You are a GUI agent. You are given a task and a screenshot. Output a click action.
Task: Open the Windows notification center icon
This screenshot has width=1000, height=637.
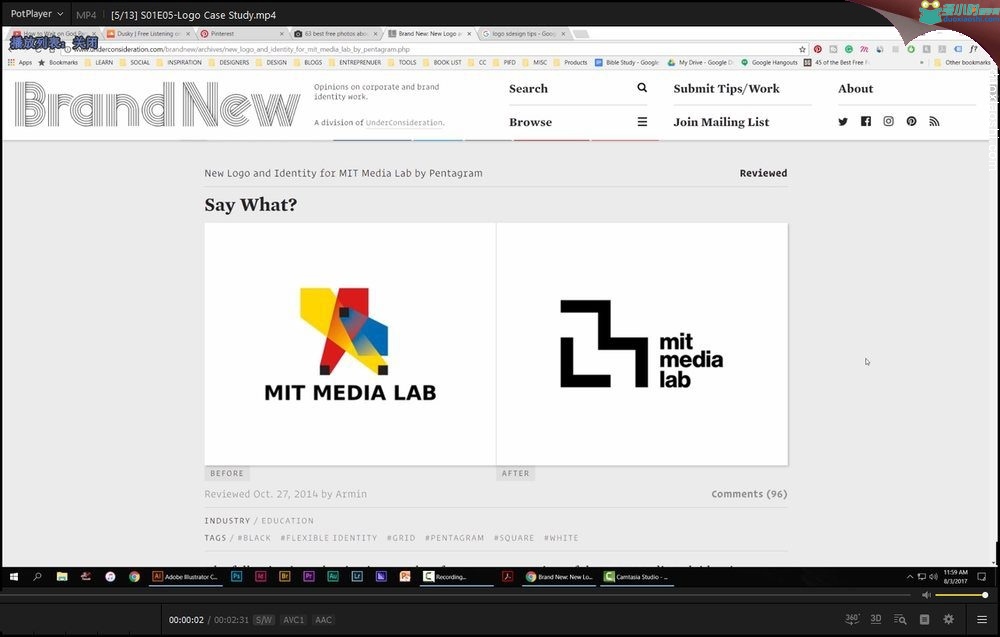[982, 576]
